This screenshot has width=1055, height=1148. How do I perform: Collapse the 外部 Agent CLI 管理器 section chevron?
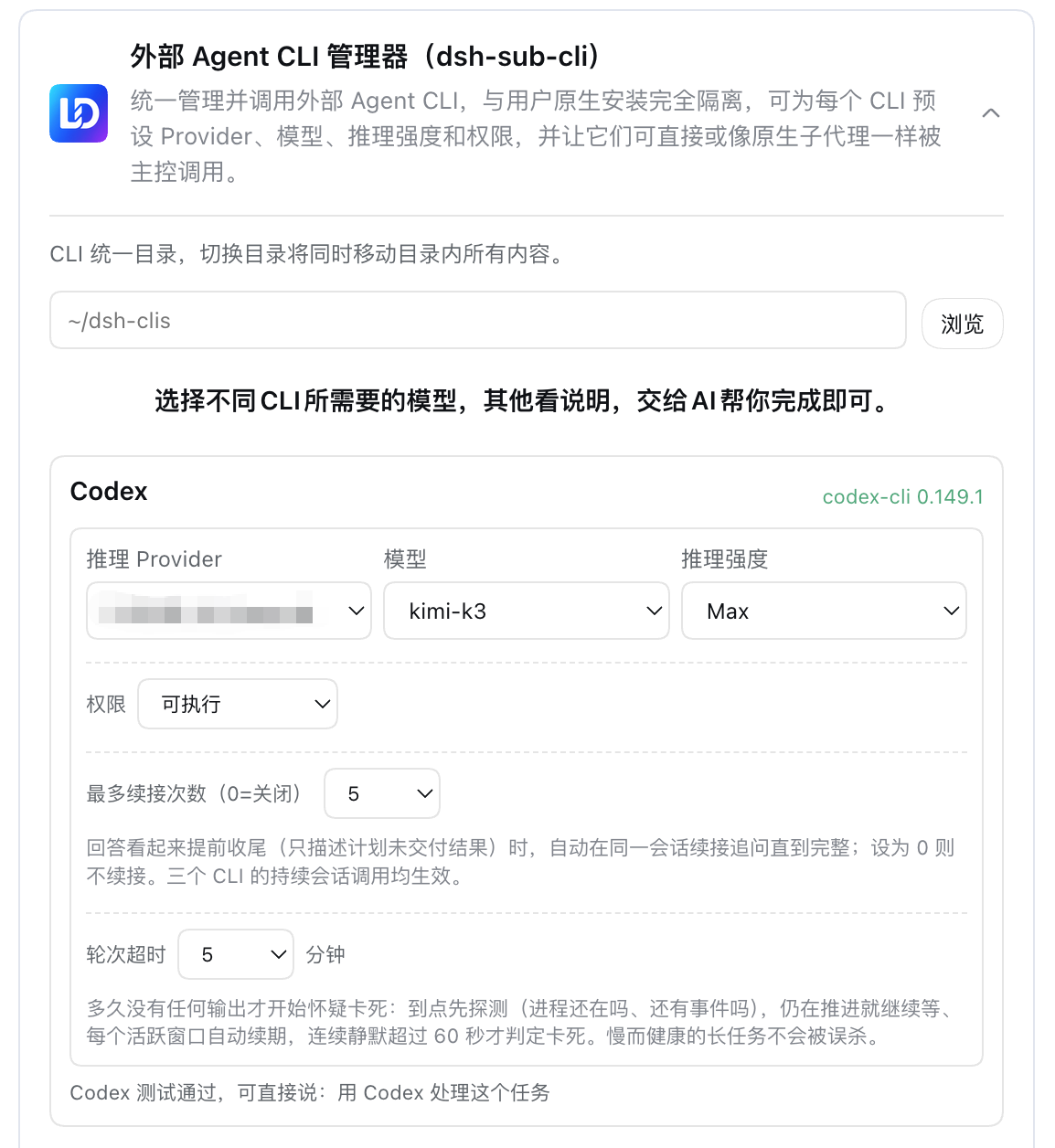(990, 113)
